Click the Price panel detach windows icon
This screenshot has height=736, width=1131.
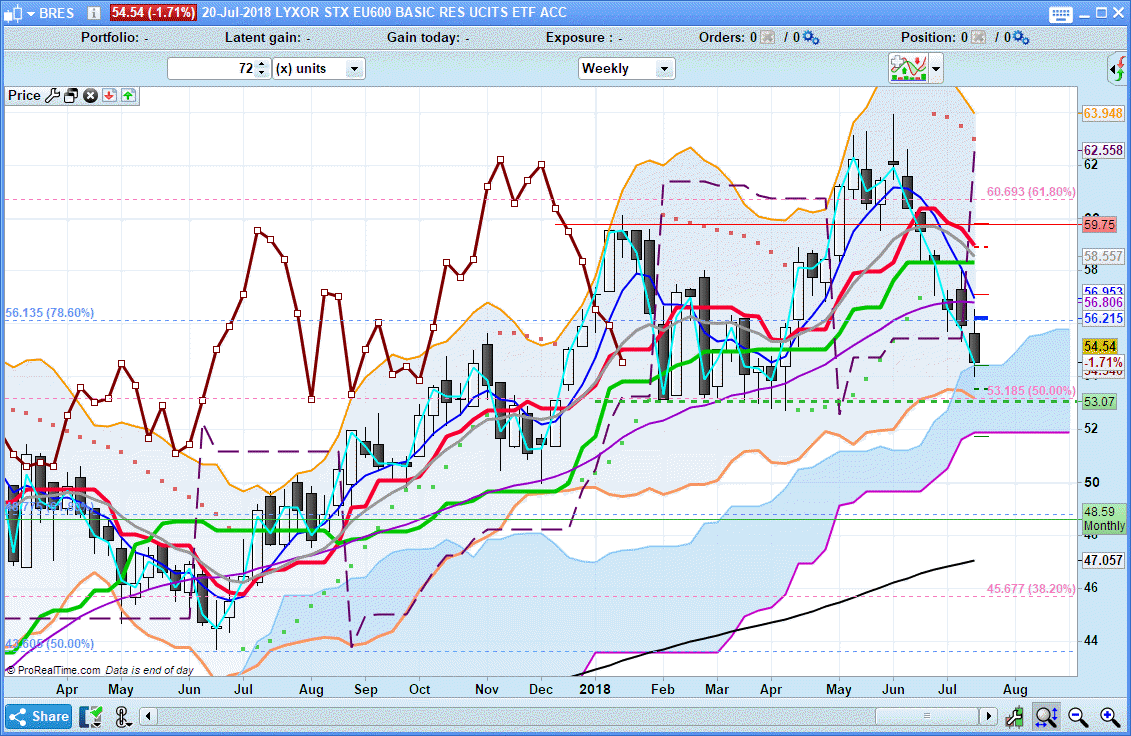(x=71, y=96)
